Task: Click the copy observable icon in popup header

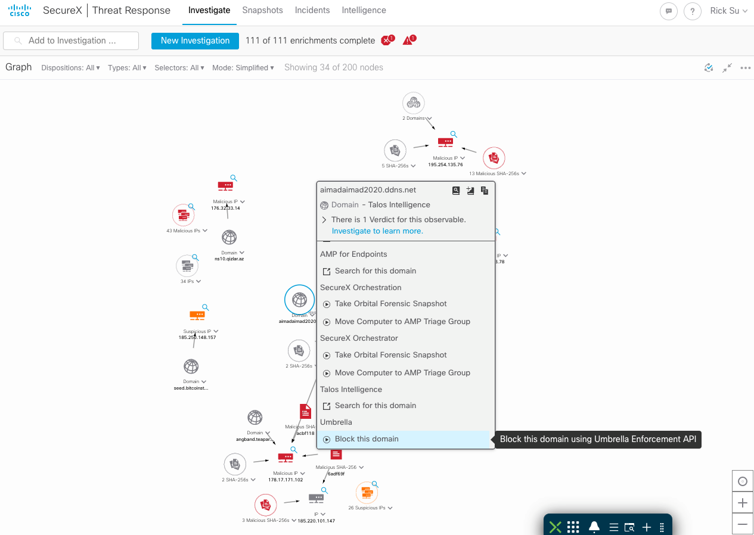Action: pos(485,190)
